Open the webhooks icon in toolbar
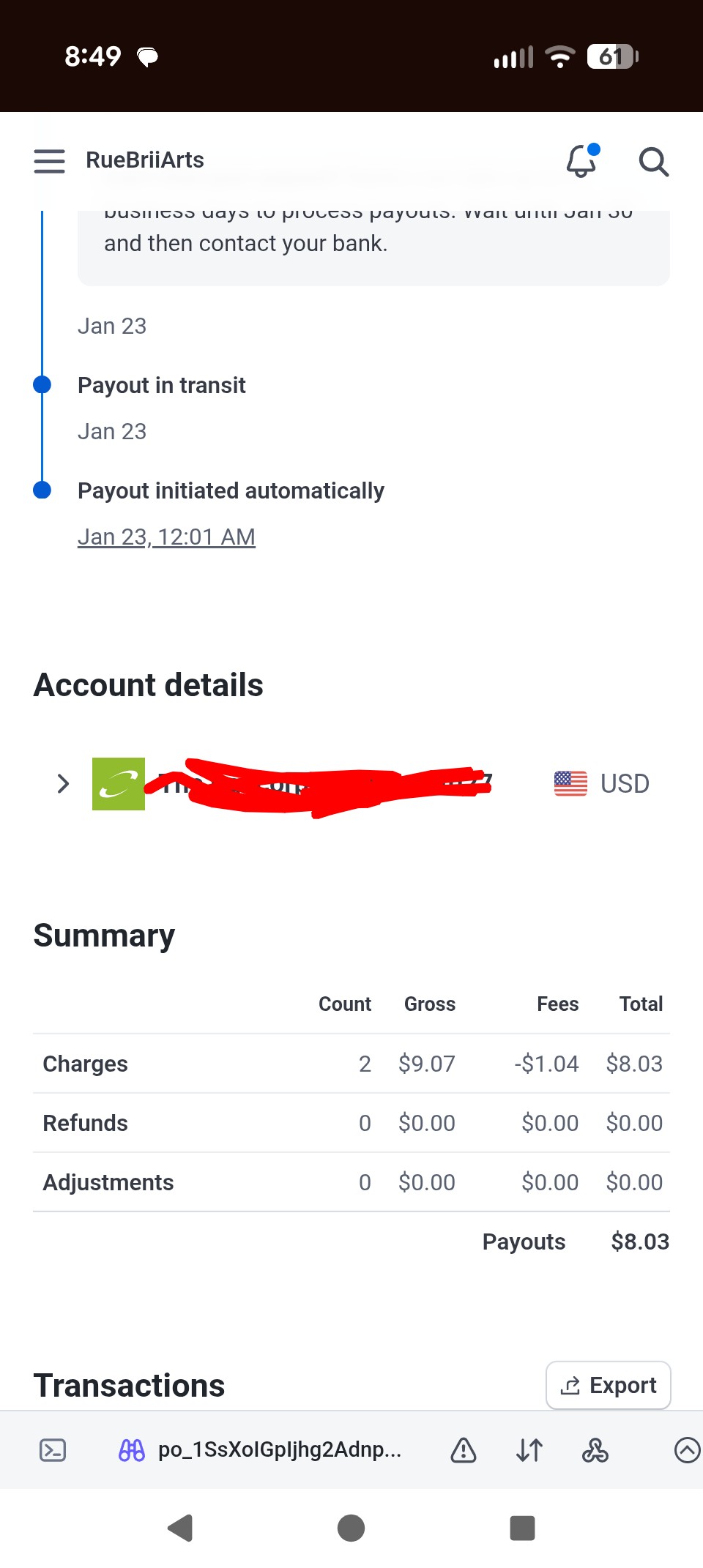Screen dimensions: 703x1568 click(x=595, y=1450)
